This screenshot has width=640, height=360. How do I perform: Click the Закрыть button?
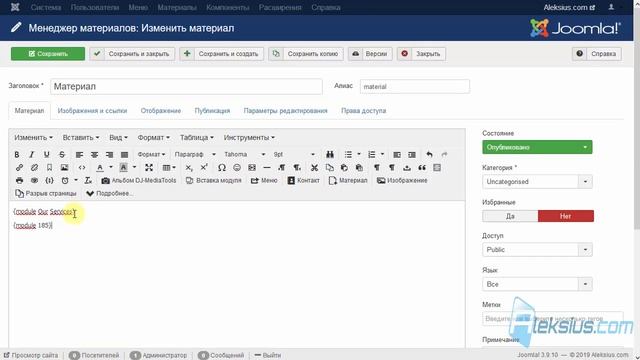[x=421, y=54]
